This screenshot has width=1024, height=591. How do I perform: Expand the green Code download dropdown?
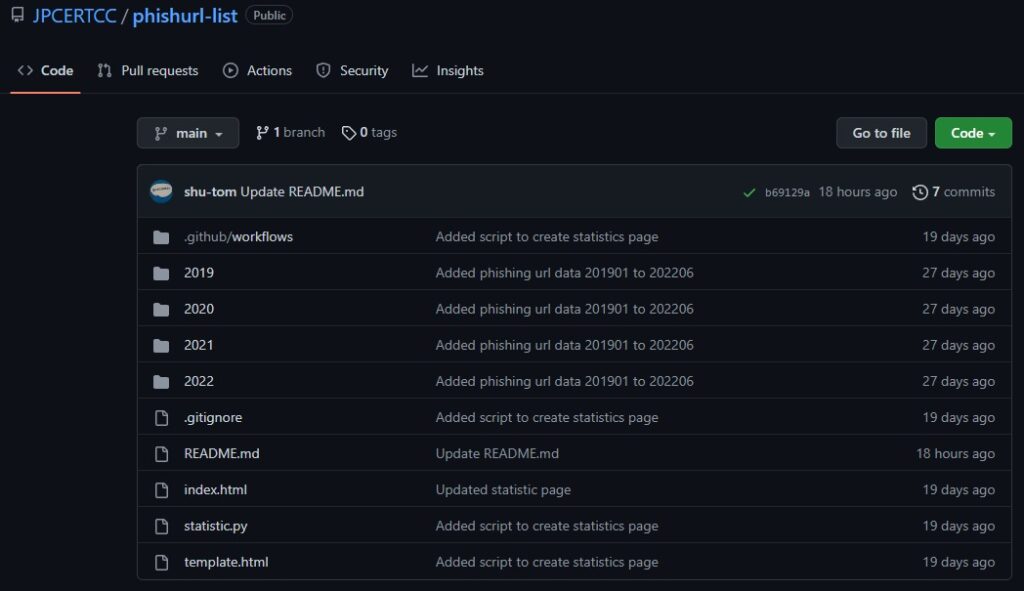[972, 132]
